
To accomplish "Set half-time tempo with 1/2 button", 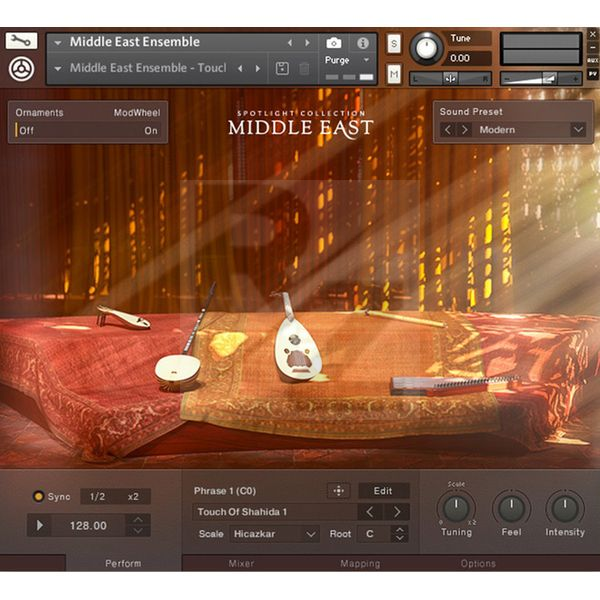I will (x=97, y=496).
